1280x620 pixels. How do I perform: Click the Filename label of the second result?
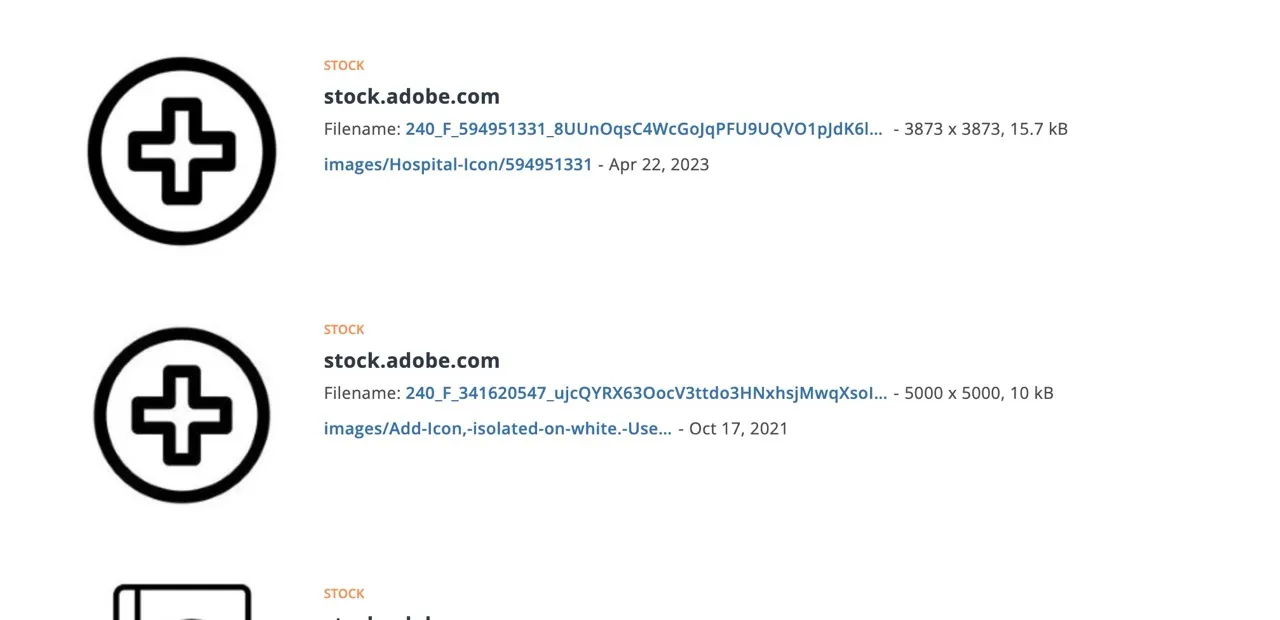click(x=362, y=393)
